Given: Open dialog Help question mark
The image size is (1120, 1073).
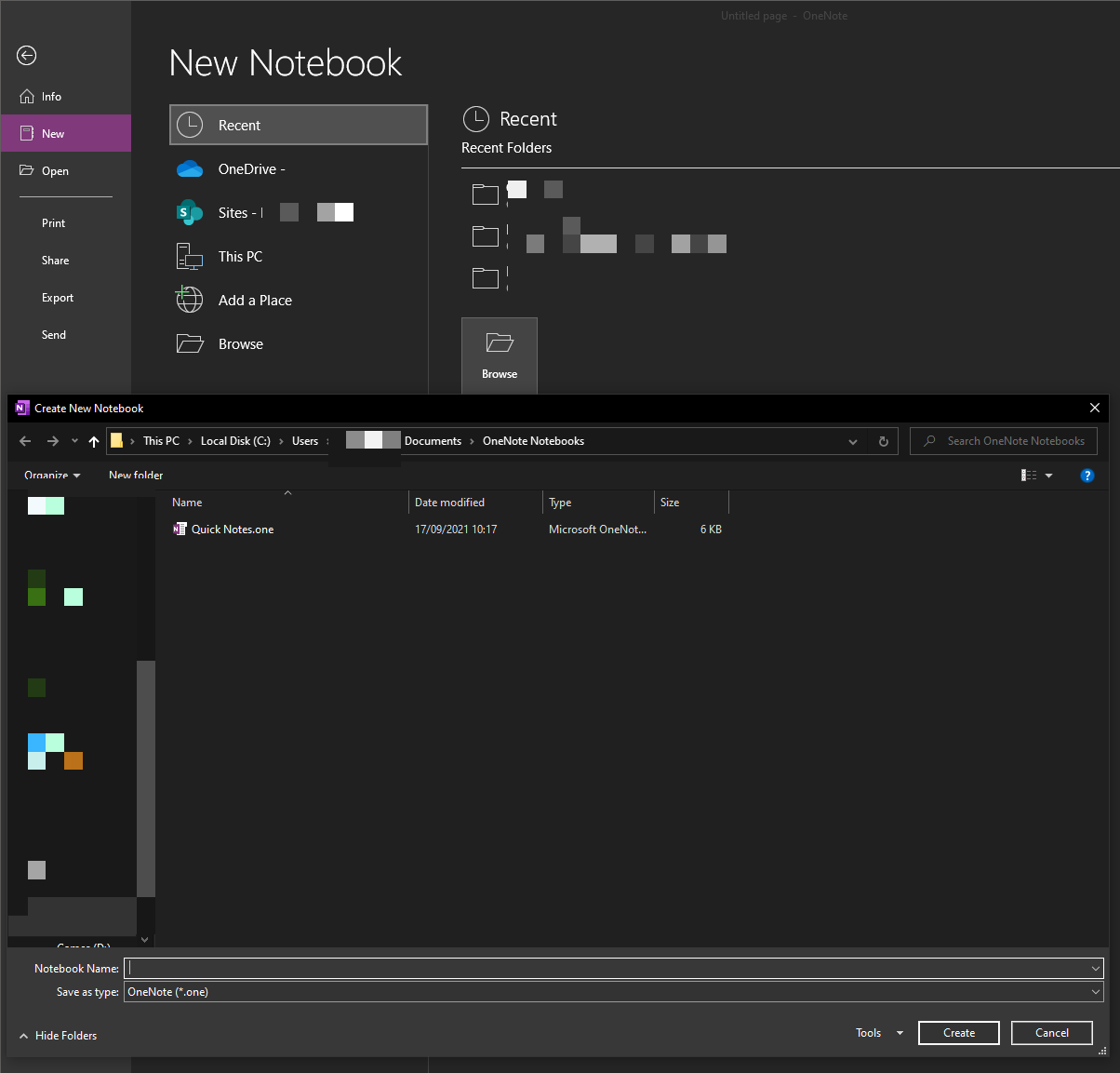Looking at the screenshot, I should [1087, 476].
